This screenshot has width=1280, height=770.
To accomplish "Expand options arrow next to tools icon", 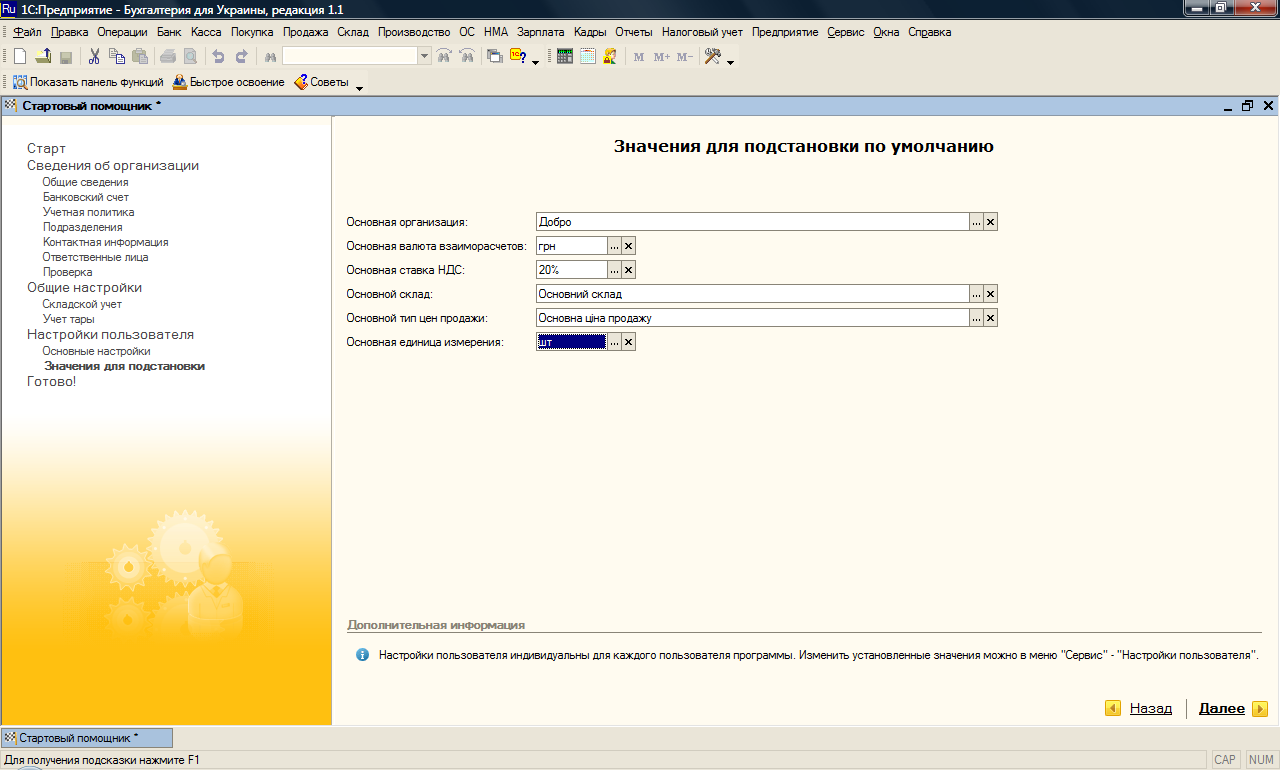I will (x=731, y=61).
